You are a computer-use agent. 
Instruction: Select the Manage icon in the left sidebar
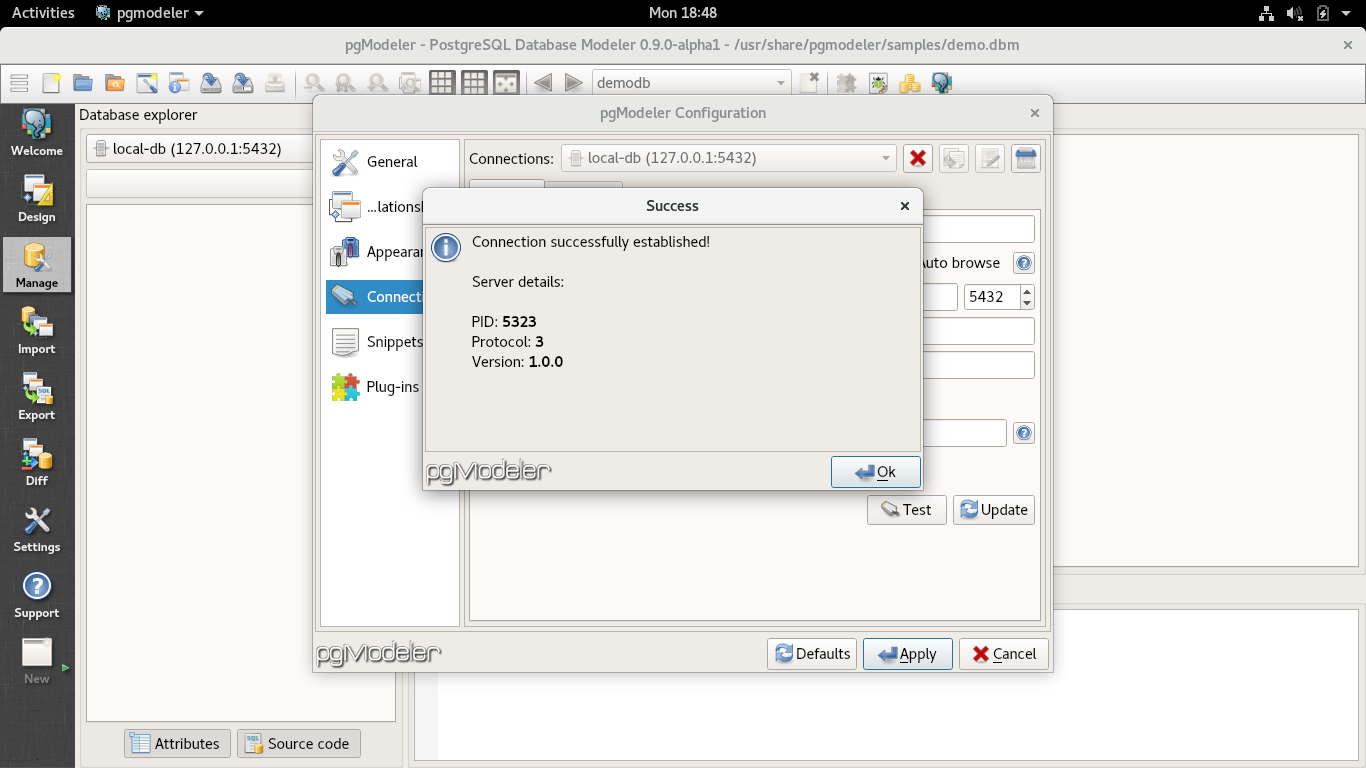(x=37, y=264)
